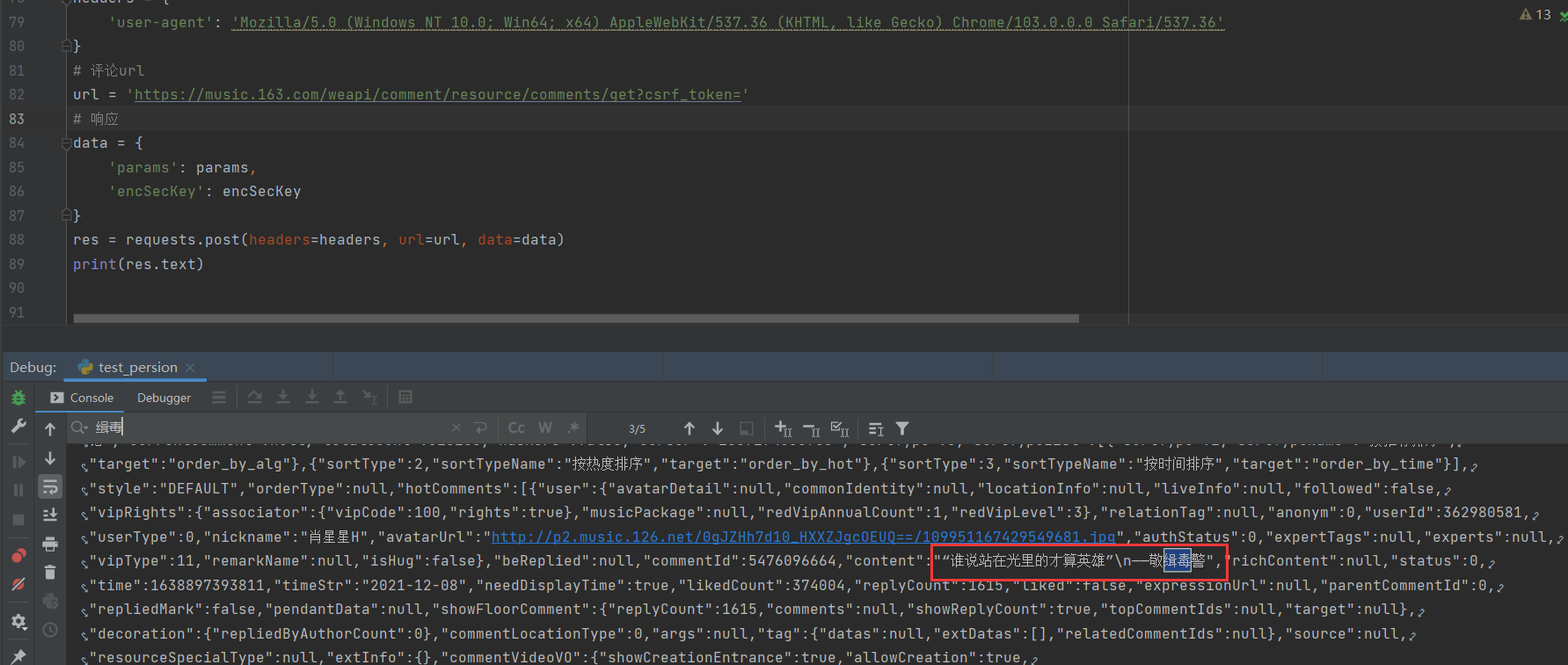Toggle Regex search option

pyautogui.click(x=573, y=428)
